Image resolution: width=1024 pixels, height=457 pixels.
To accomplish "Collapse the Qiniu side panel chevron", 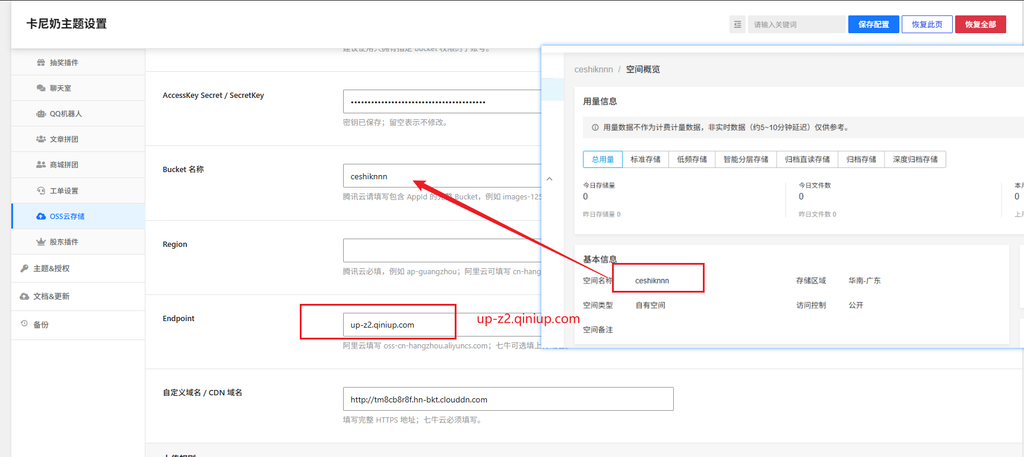I will pyautogui.click(x=549, y=178).
